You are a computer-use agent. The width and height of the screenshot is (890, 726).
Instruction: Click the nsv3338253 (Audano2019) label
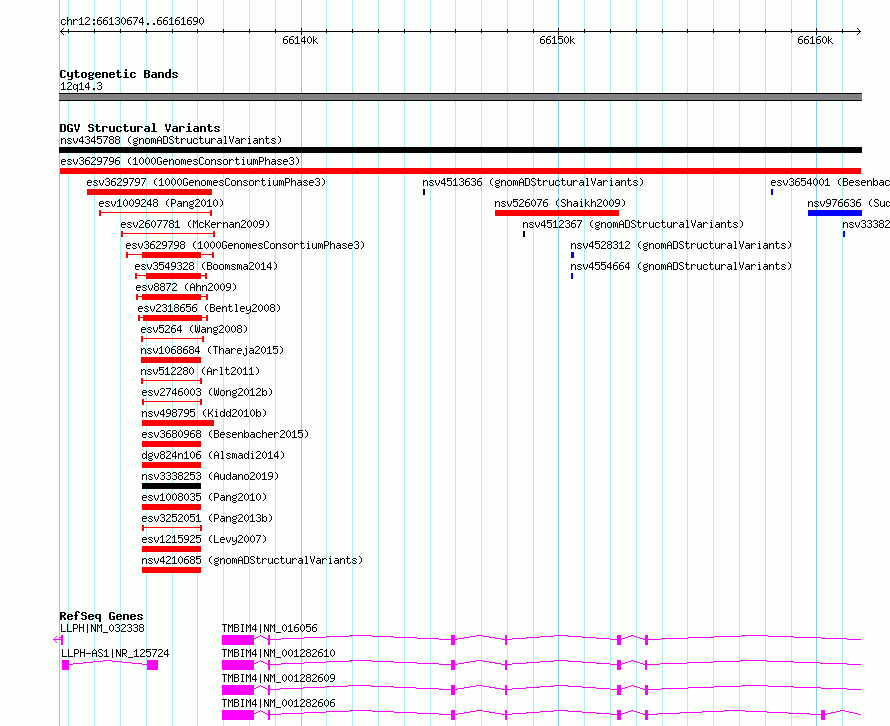(x=211, y=476)
